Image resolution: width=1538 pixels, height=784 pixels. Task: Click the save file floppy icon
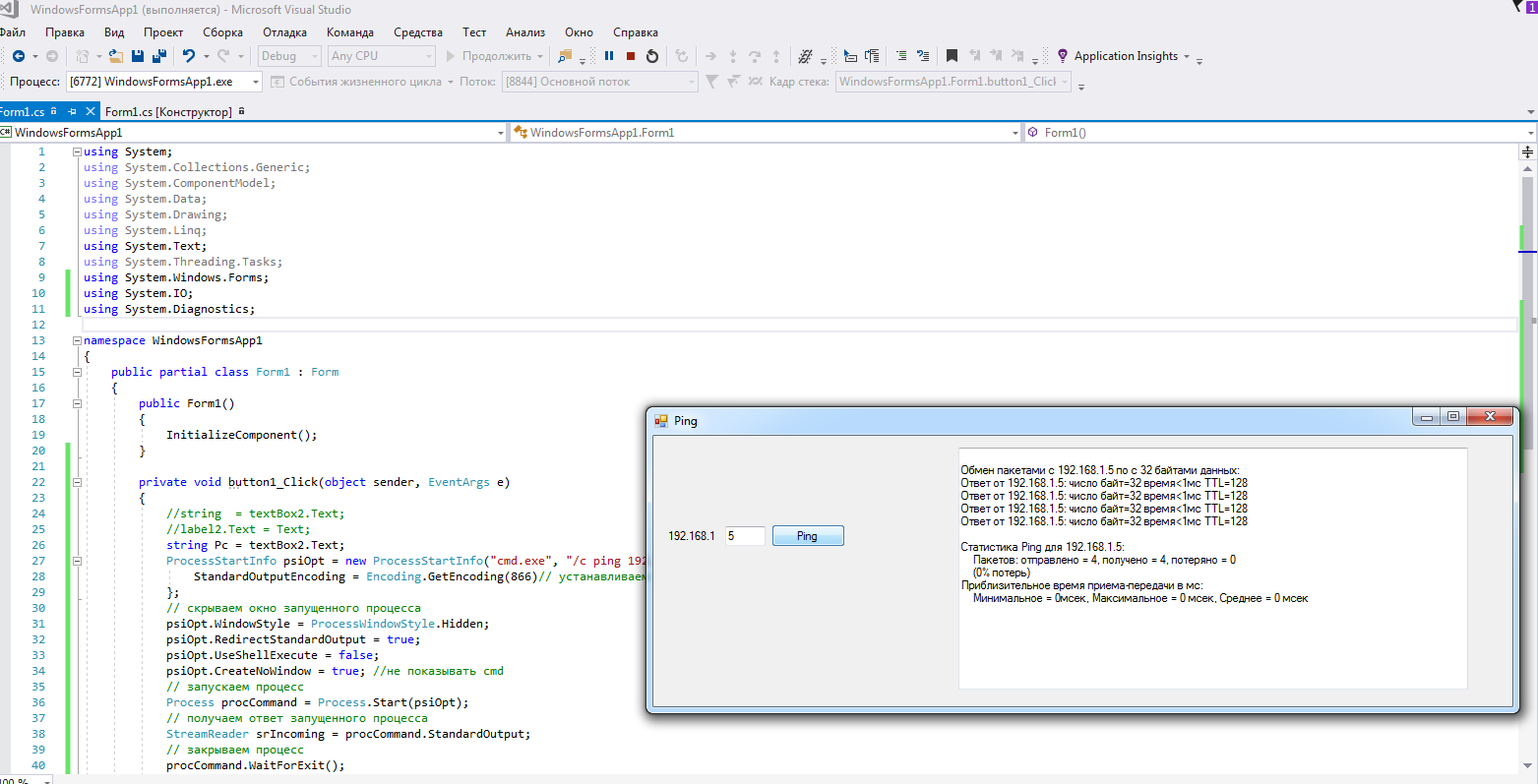click(138, 56)
